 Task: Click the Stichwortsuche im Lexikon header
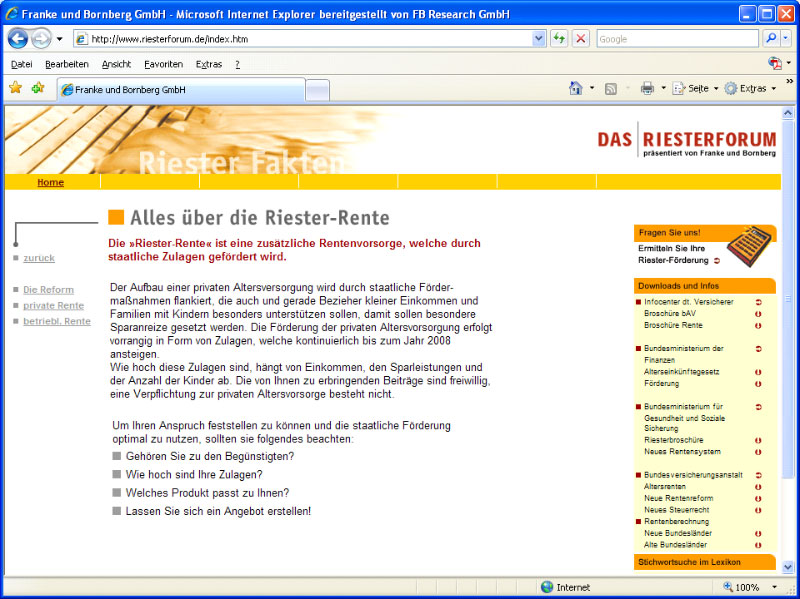point(705,562)
